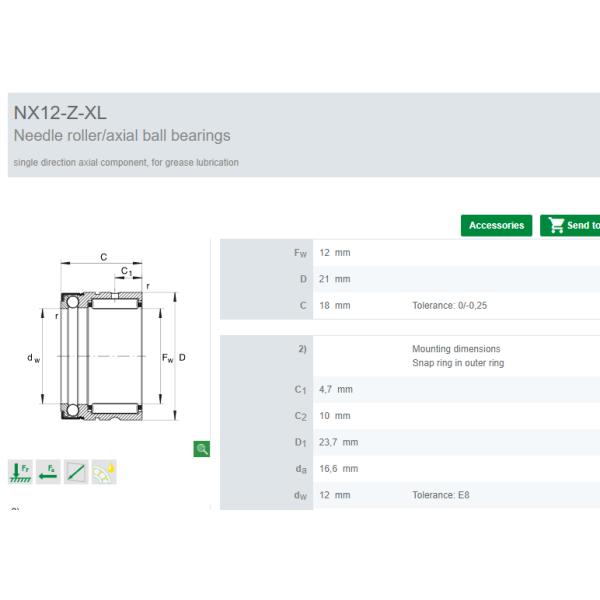Click the NX12-Z-XL product title
This screenshot has width=600, height=600.
pos(60,112)
